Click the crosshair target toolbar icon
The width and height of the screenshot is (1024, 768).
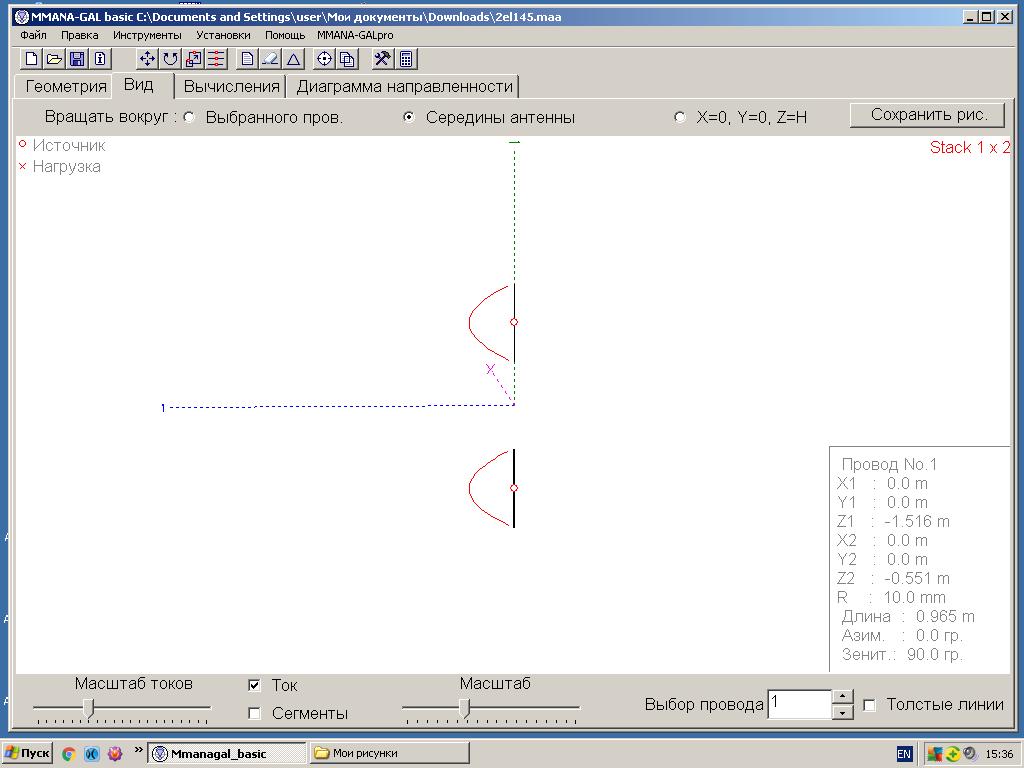(324, 59)
